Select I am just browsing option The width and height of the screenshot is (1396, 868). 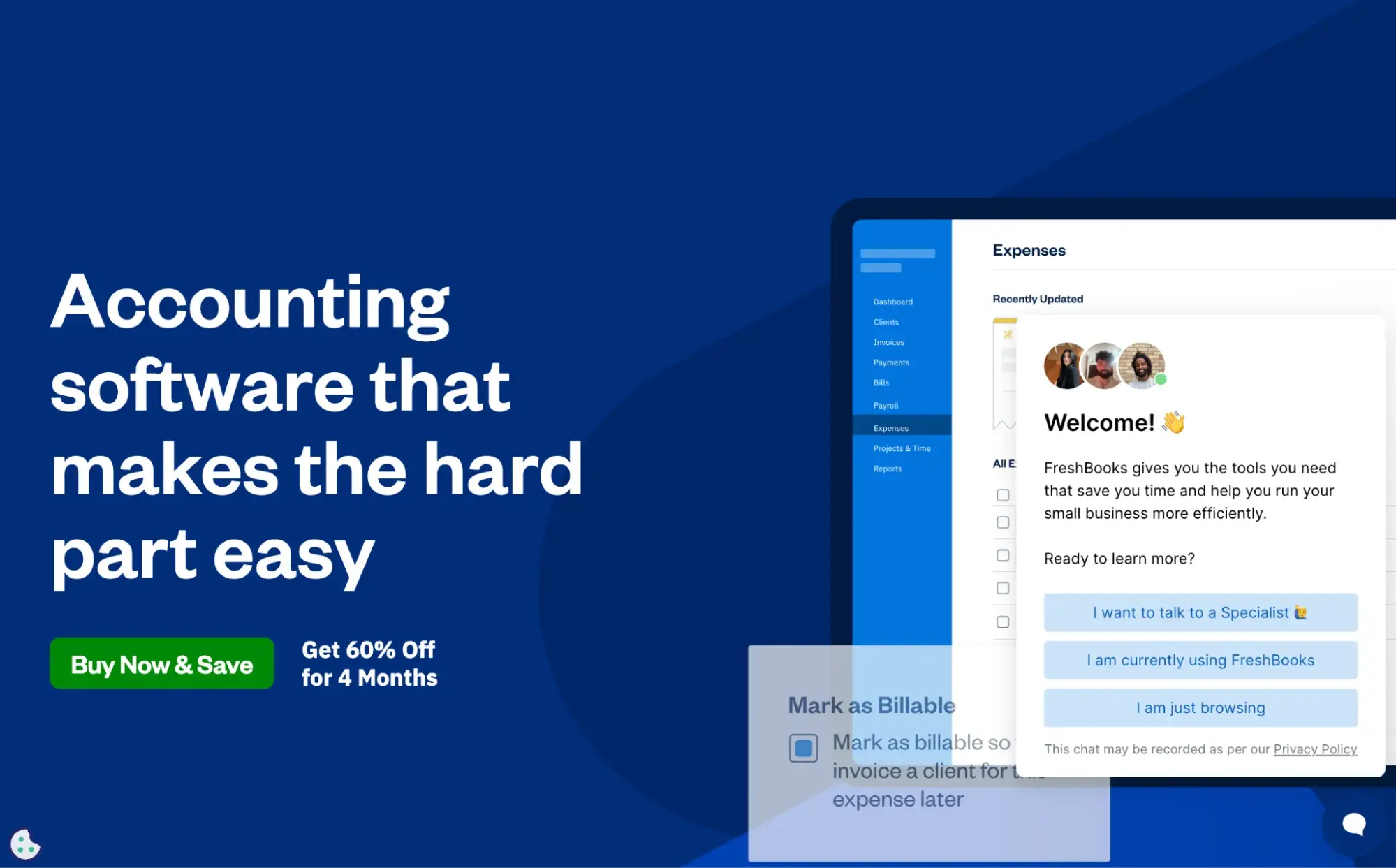coord(1200,707)
